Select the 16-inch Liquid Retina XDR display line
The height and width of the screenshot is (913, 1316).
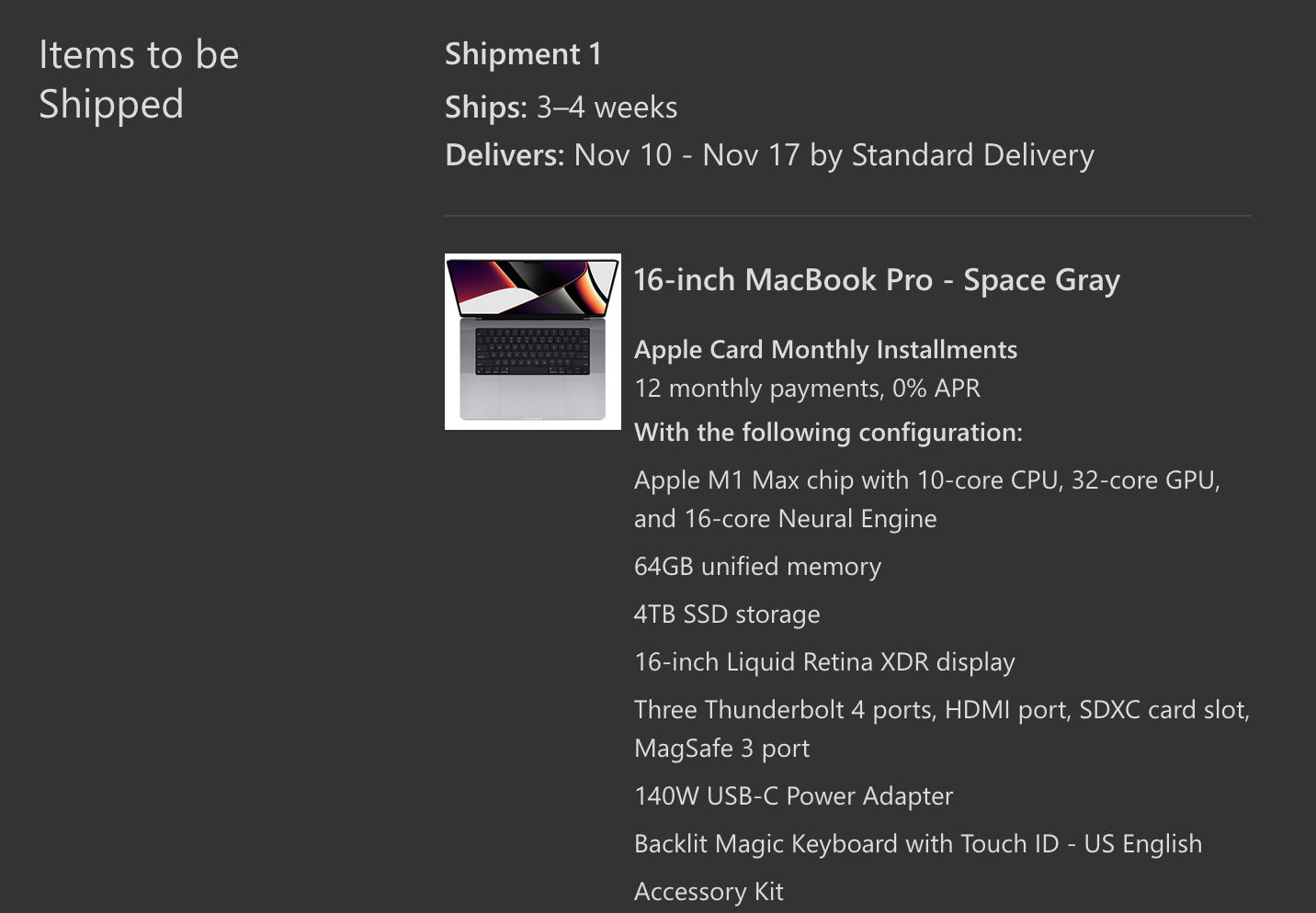pyautogui.click(x=824, y=662)
